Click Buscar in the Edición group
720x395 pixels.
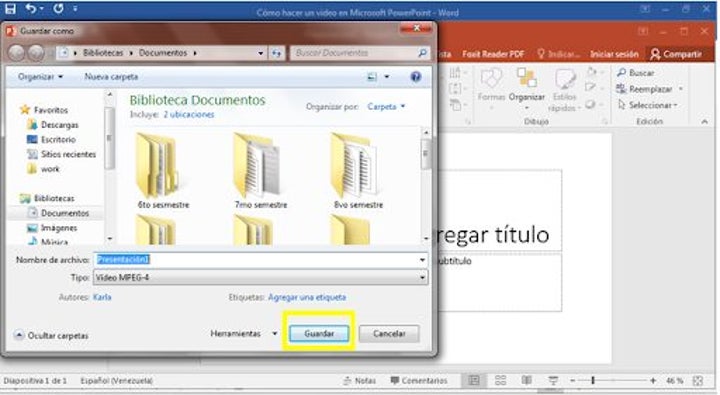(x=636, y=73)
